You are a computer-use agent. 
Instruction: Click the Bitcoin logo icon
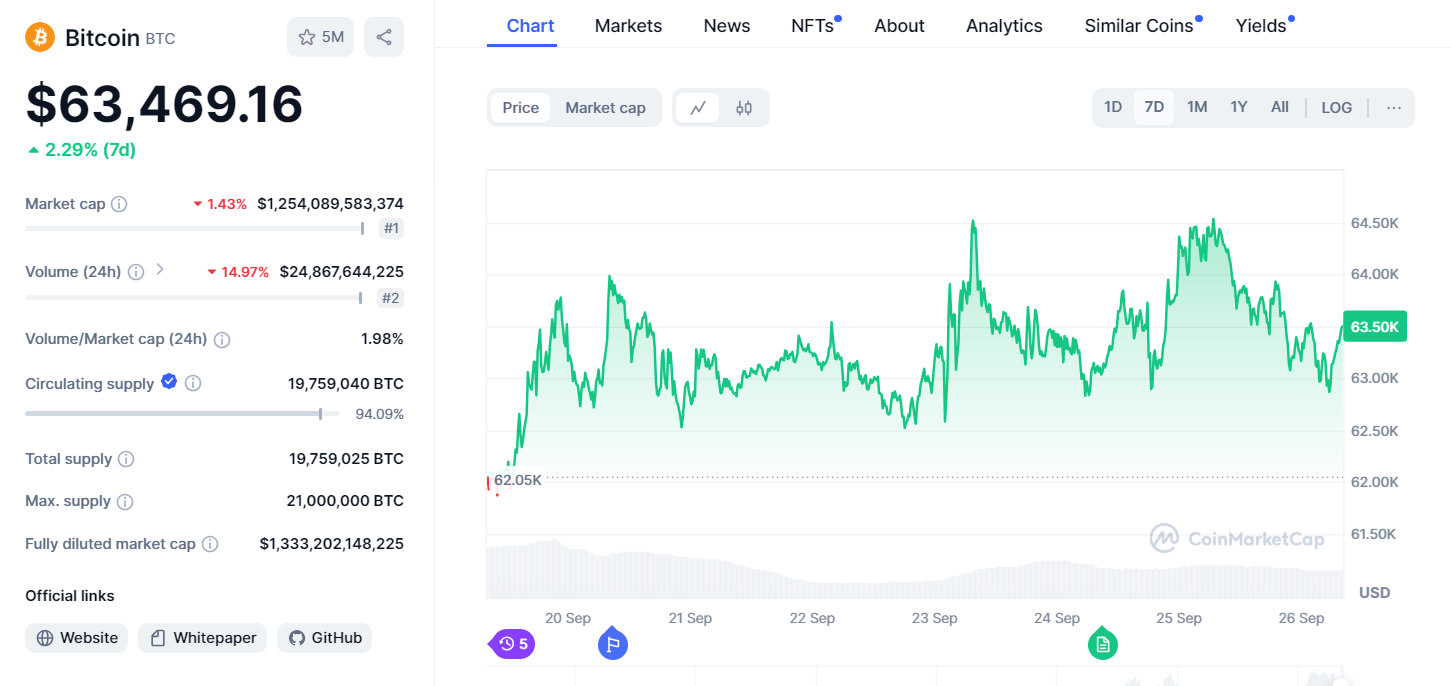39,37
